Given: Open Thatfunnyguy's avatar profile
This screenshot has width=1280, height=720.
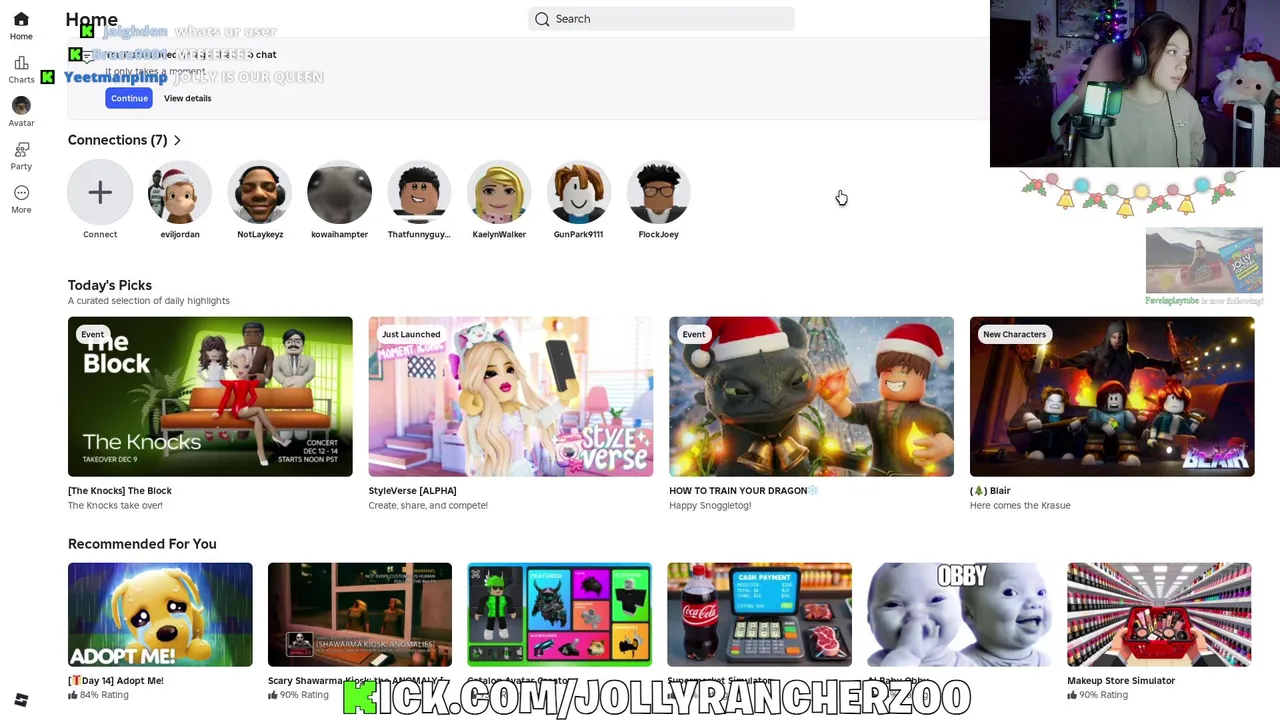Looking at the screenshot, I should point(419,192).
